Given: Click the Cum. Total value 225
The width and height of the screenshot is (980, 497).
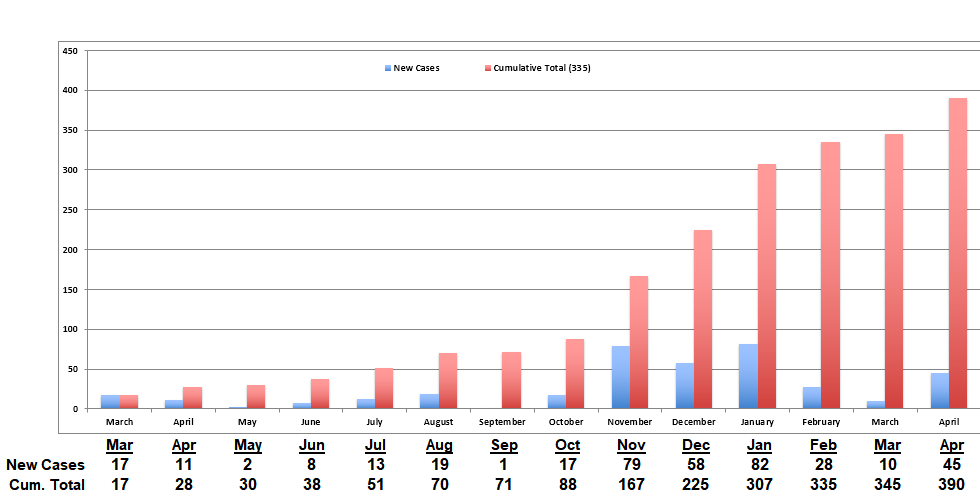Looking at the screenshot, I should (694, 485).
